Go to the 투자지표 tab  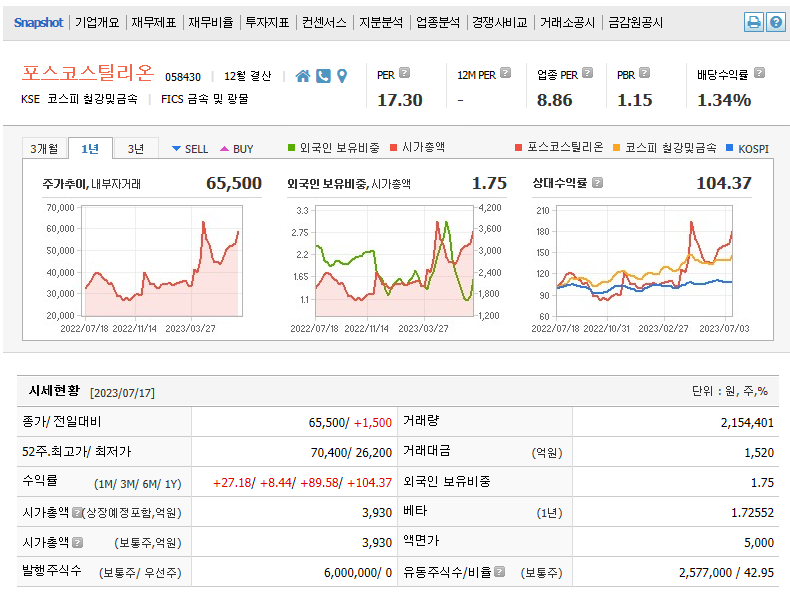click(x=268, y=23)
